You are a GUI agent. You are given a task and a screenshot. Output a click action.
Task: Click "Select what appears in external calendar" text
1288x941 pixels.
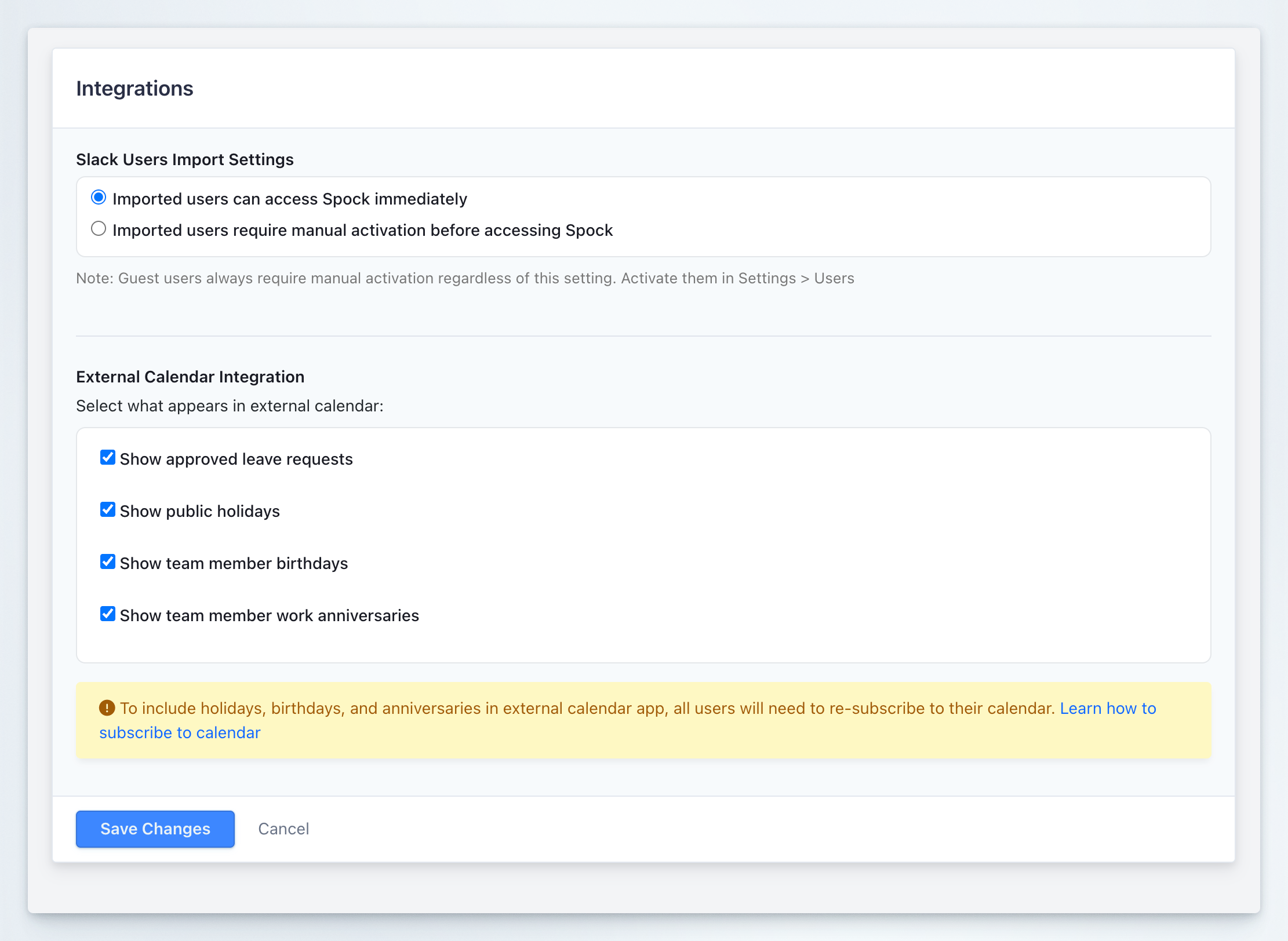point(230,406)
